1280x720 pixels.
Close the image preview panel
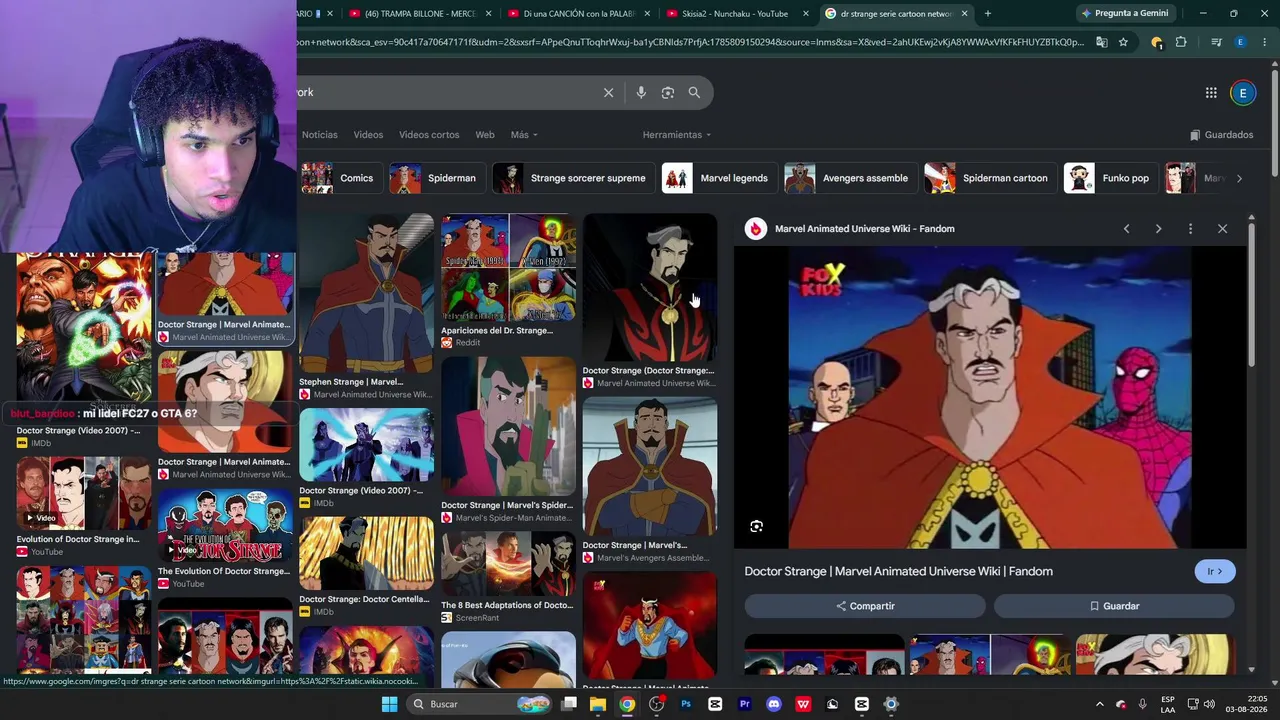[1222, 229]
